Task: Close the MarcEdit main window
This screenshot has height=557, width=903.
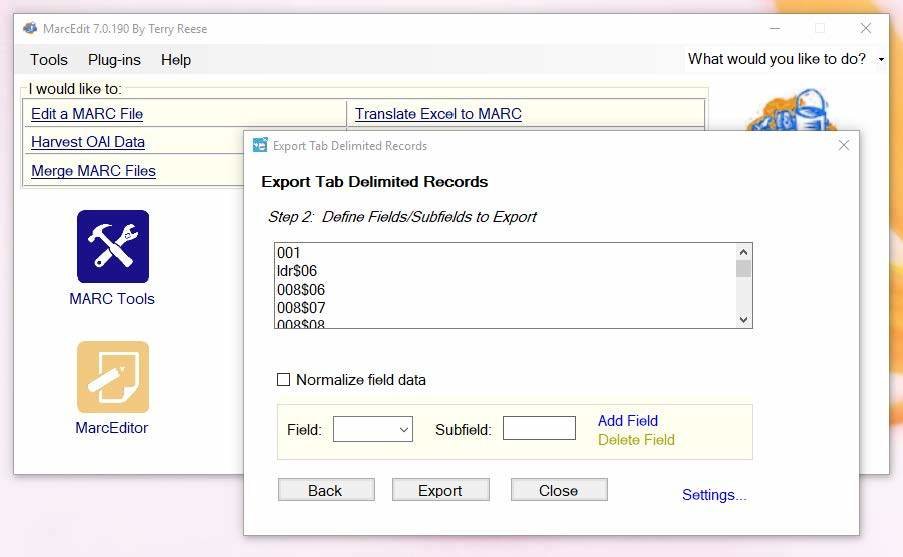Action: coord(866,28)
